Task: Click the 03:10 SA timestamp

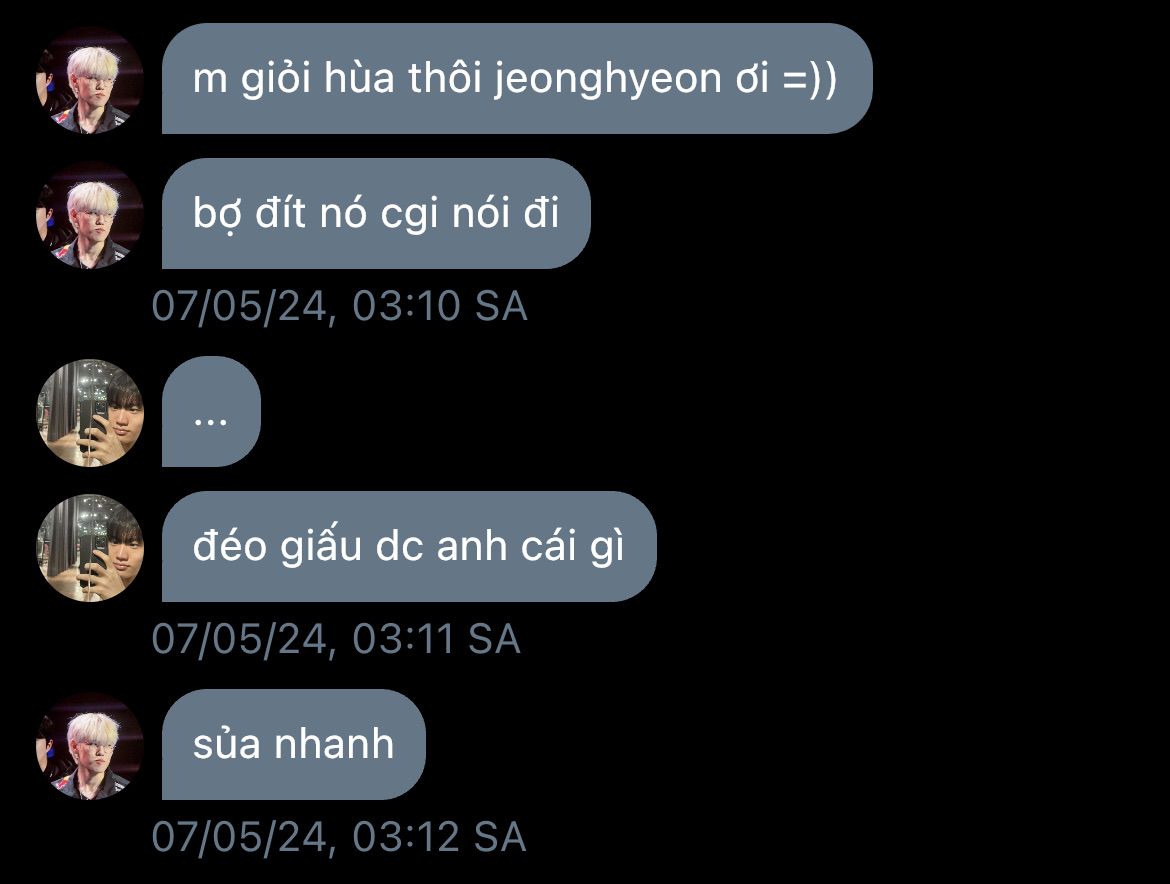Action: coord(340,307)
